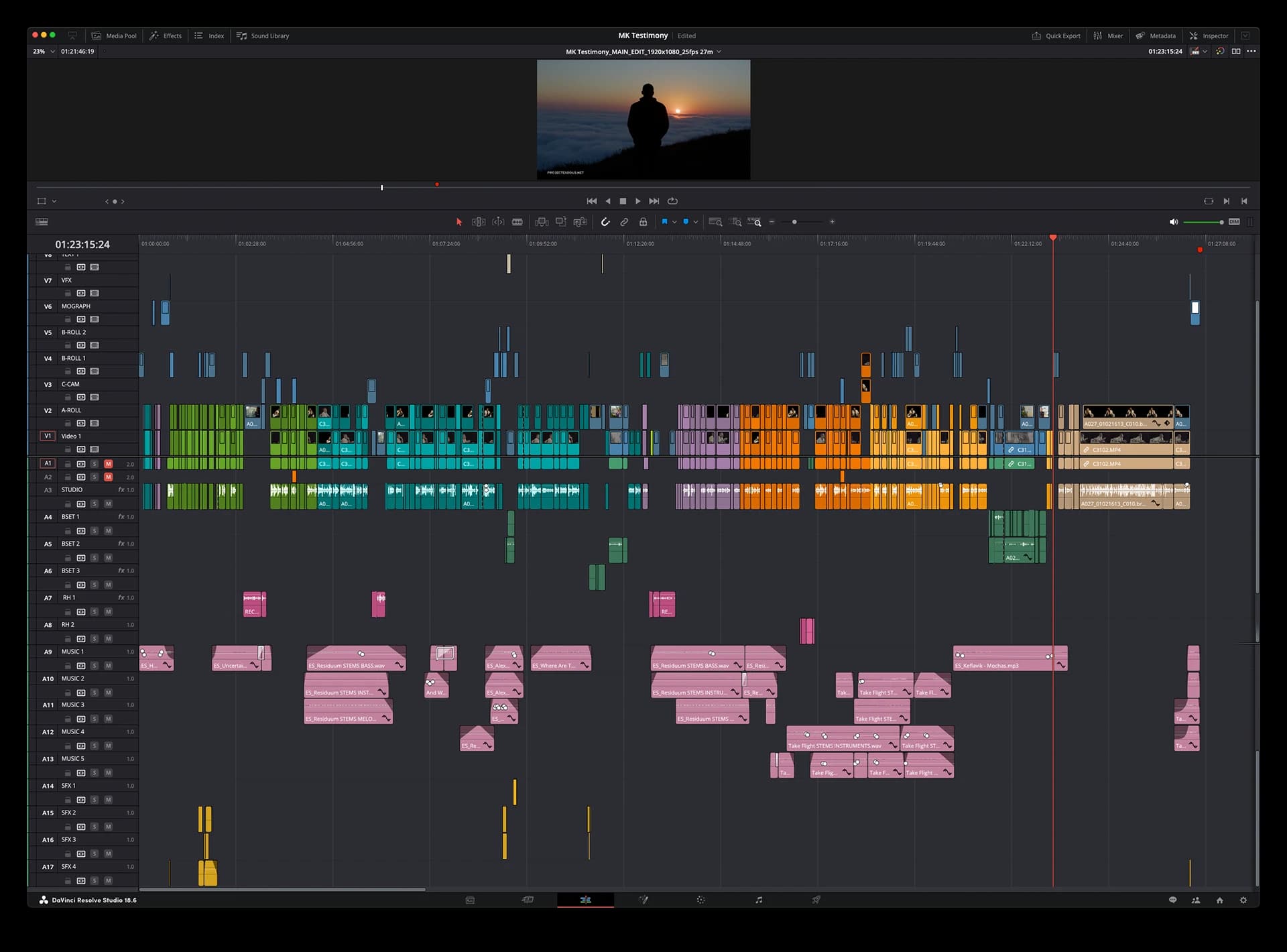Activate the Dynamic Trim Mode tool
Screen dimensions: 1287x952
[498, 222]
